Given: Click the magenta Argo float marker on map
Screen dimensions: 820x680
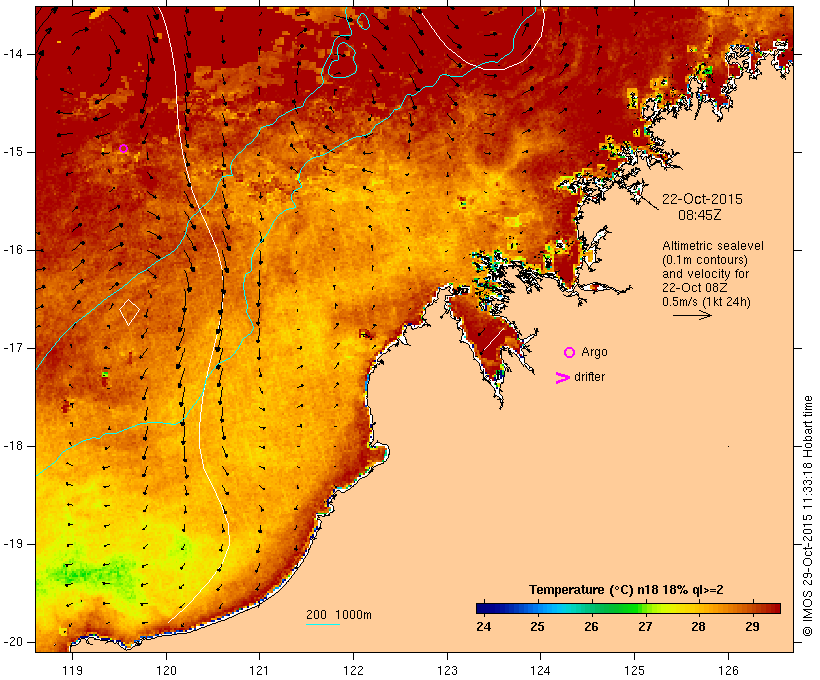Looking at the screenshot, I should (123, 149).
